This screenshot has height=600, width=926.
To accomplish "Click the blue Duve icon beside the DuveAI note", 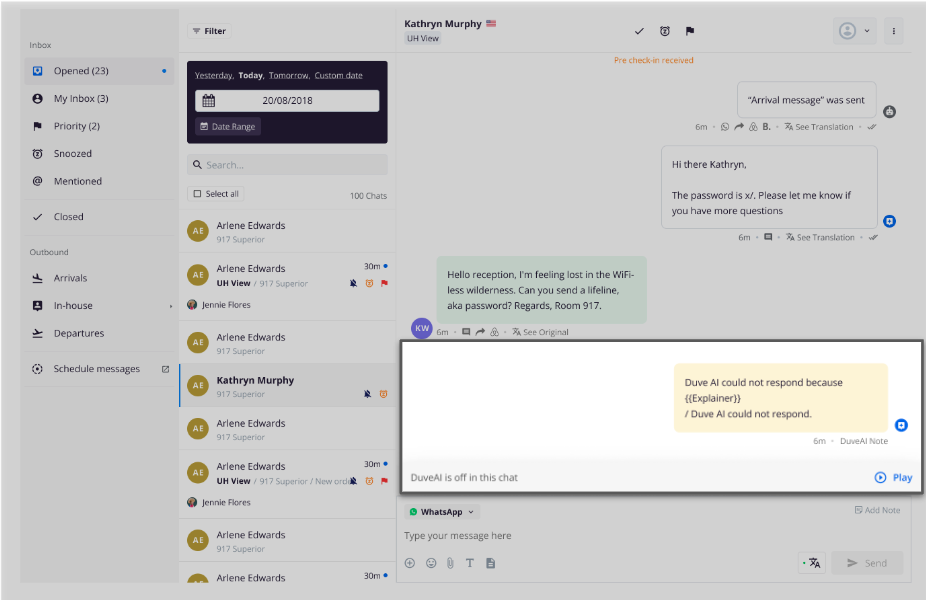I will click(x=901, y=425).
